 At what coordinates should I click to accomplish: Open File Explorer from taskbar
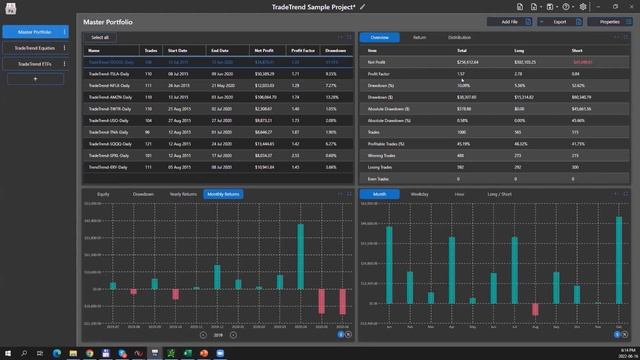tap(73, 353)
